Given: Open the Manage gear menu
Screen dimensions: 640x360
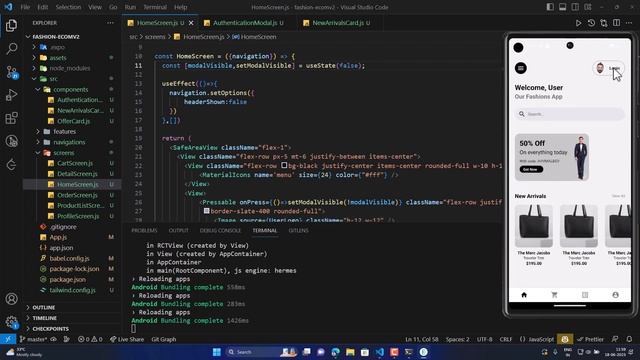Looking at the screenshot, I should (x=11, y=322).
